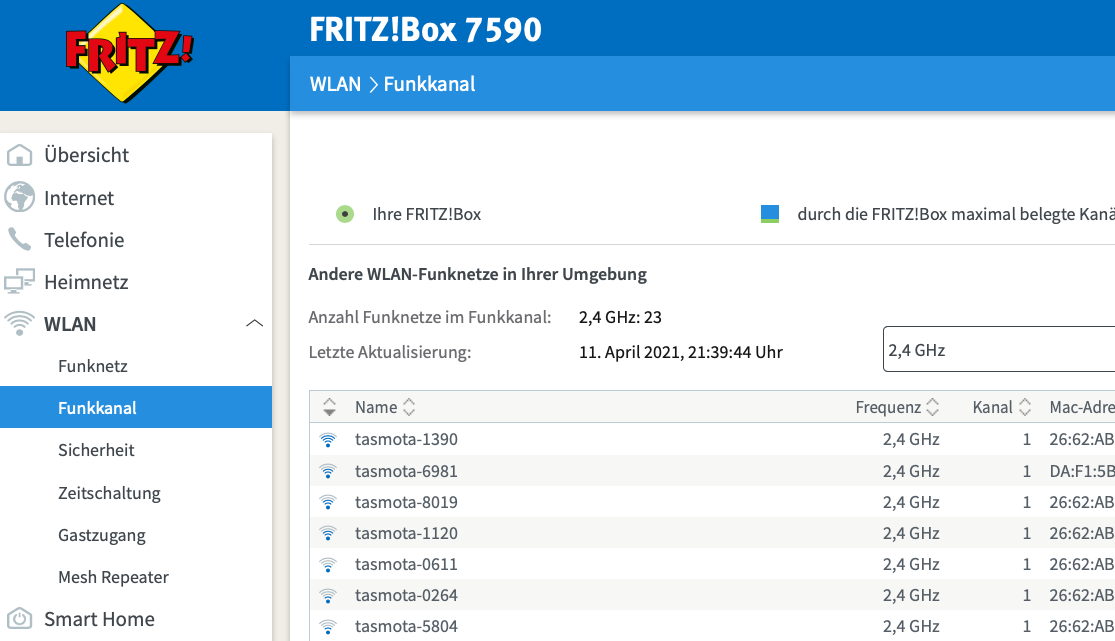Image resolution: width=1115 pixels, height=641 pixels.
Task: Sort table by Frequenz column arrows
Action: tap(933, 407)
